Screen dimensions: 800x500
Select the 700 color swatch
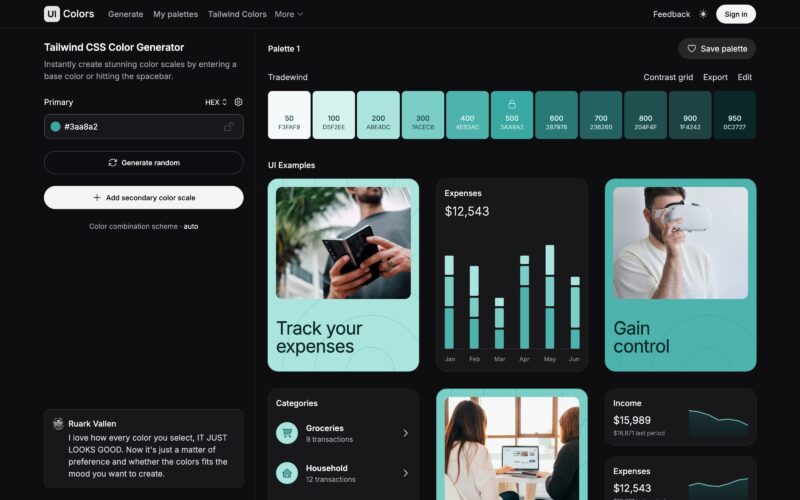coord(601,115)
